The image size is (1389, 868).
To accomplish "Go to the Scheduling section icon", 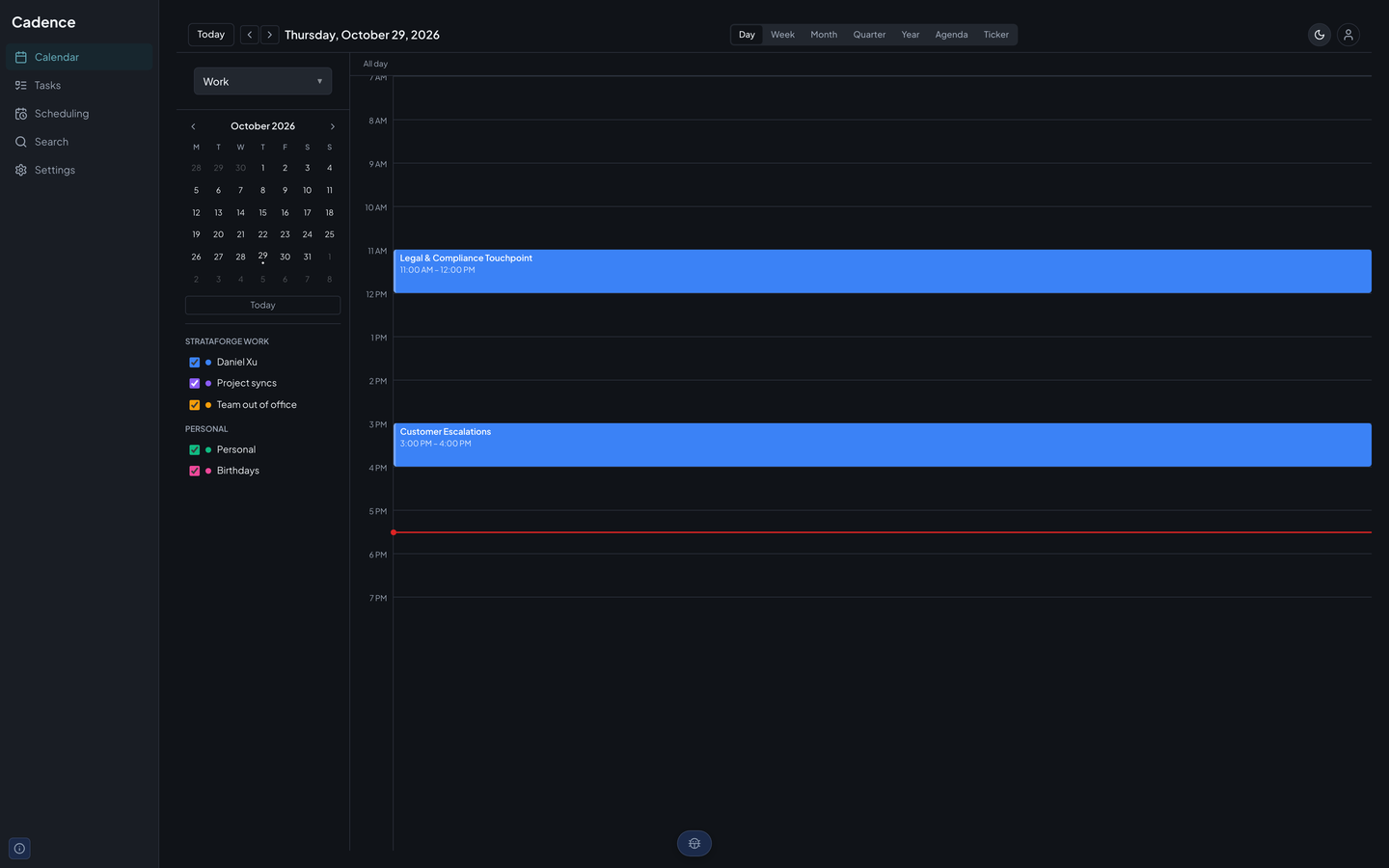I will 21,114.
